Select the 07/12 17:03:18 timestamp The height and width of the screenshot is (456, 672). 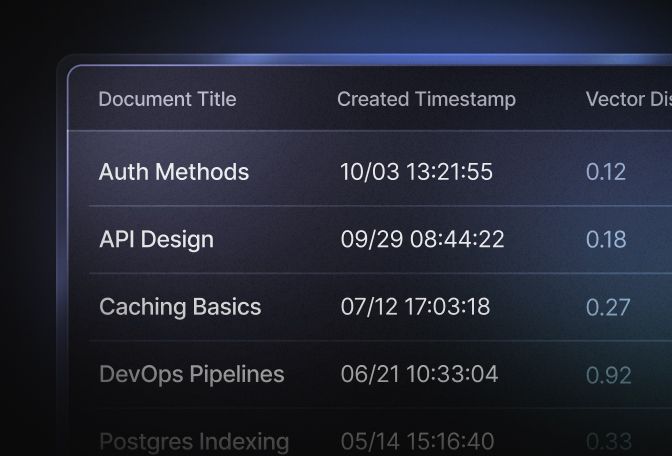click(415, 307)
